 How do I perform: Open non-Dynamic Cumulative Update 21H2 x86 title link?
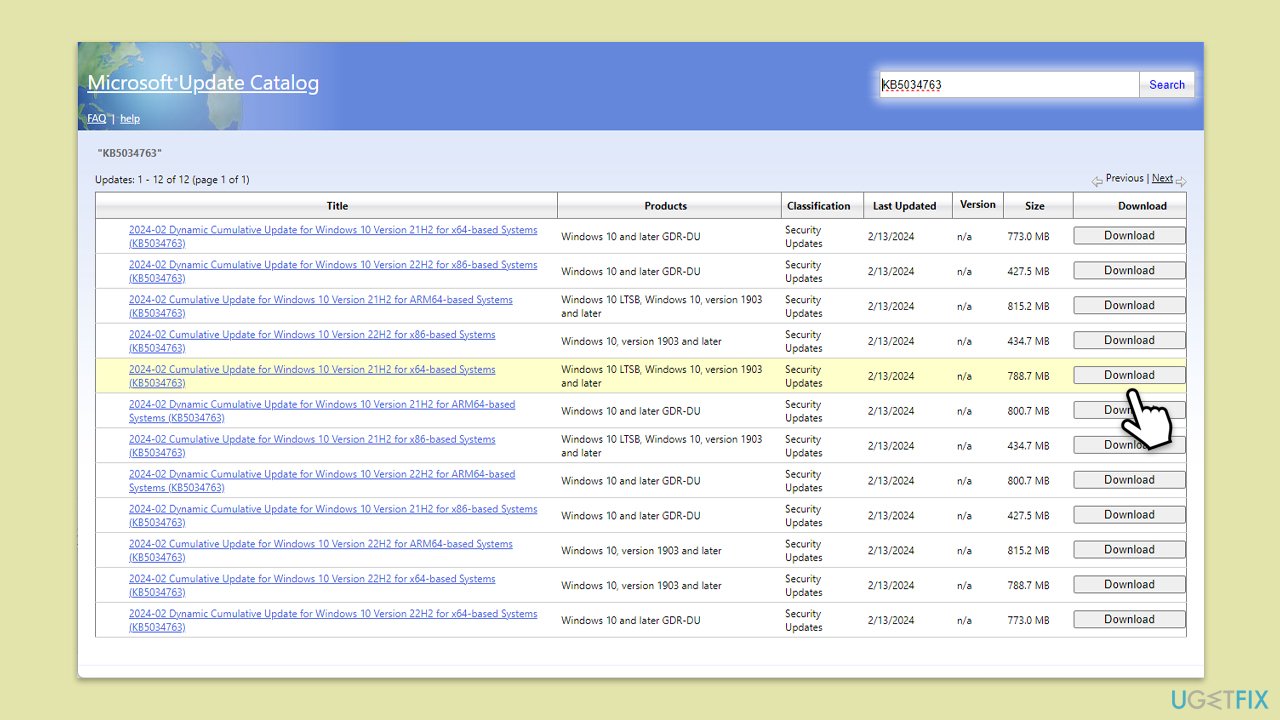[x=312, y=446]
